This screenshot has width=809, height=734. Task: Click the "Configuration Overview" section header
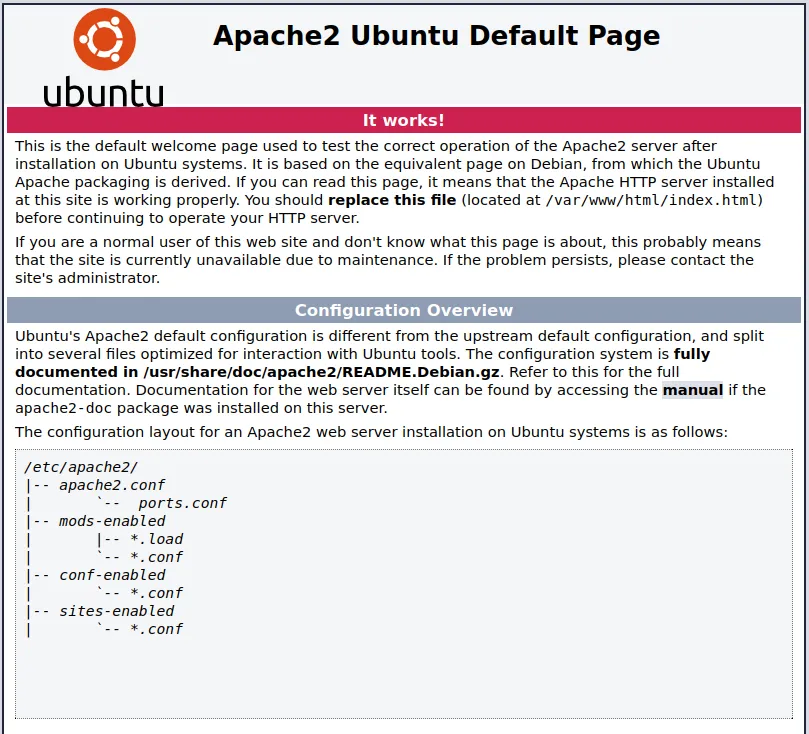pyautogui.click(x=403, y=310)
